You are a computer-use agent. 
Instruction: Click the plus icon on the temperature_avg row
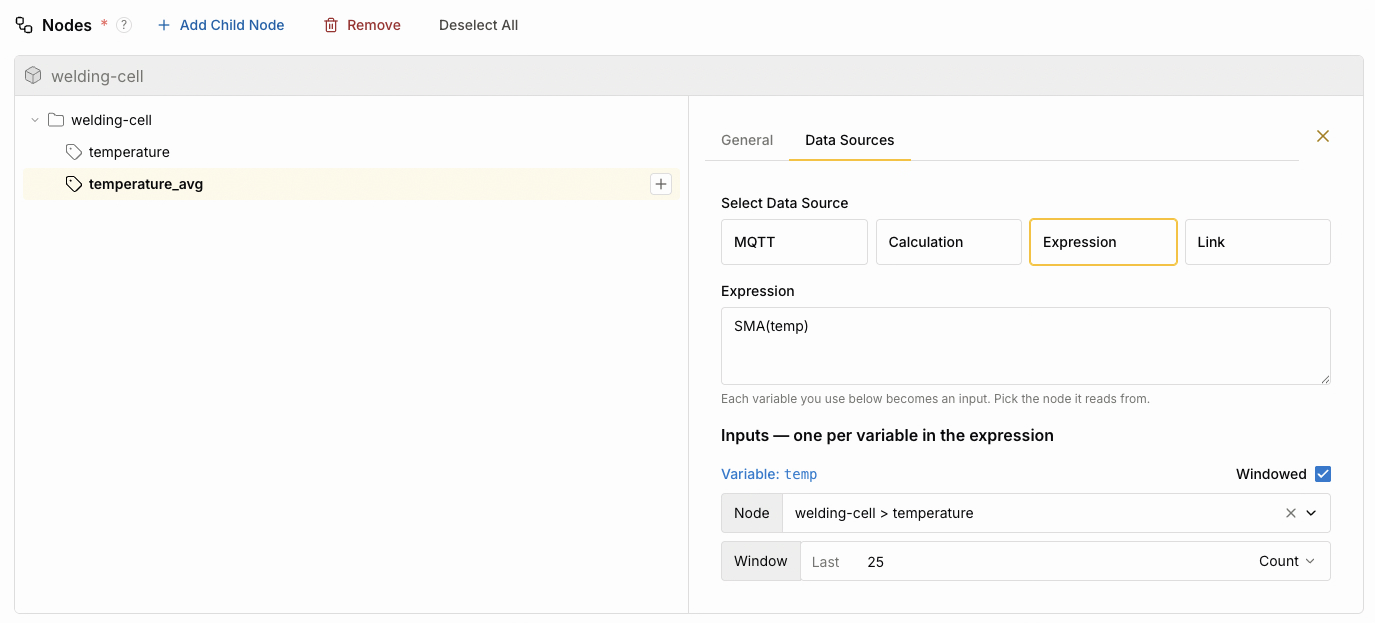(661, 184)
